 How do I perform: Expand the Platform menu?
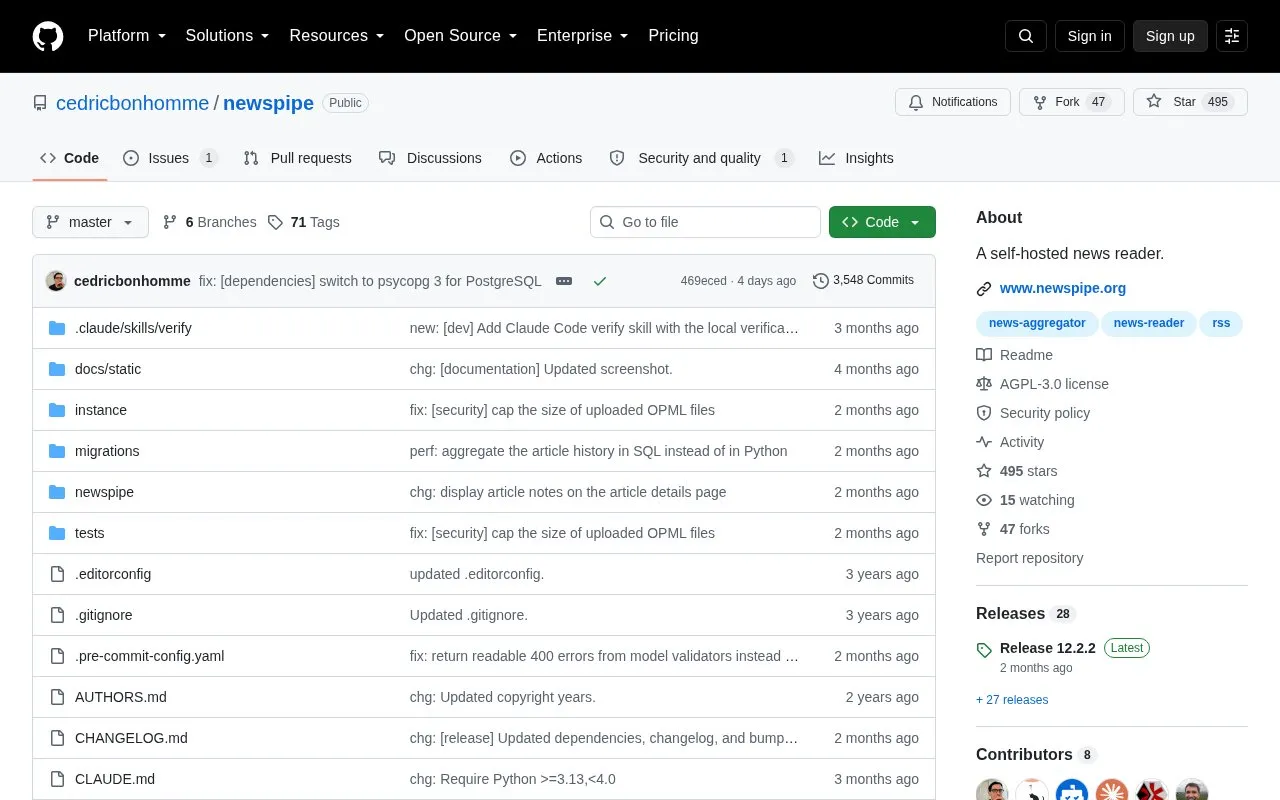[x=127, y=36]
